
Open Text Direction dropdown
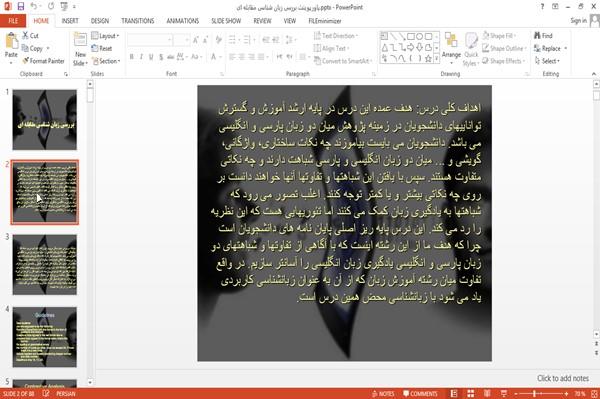point(336,36)
